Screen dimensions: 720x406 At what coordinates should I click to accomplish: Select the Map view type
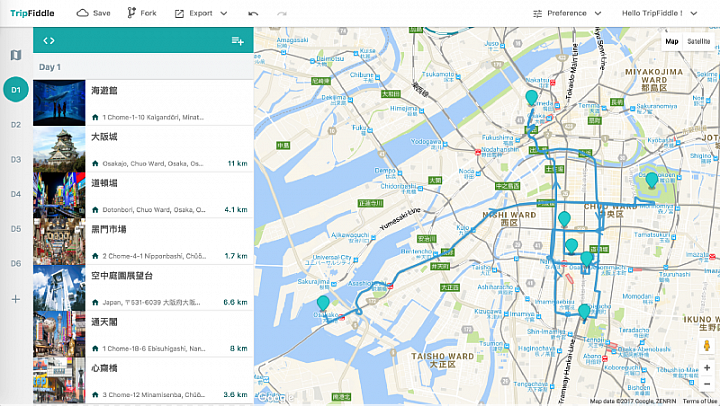click(x=672, y=41)
